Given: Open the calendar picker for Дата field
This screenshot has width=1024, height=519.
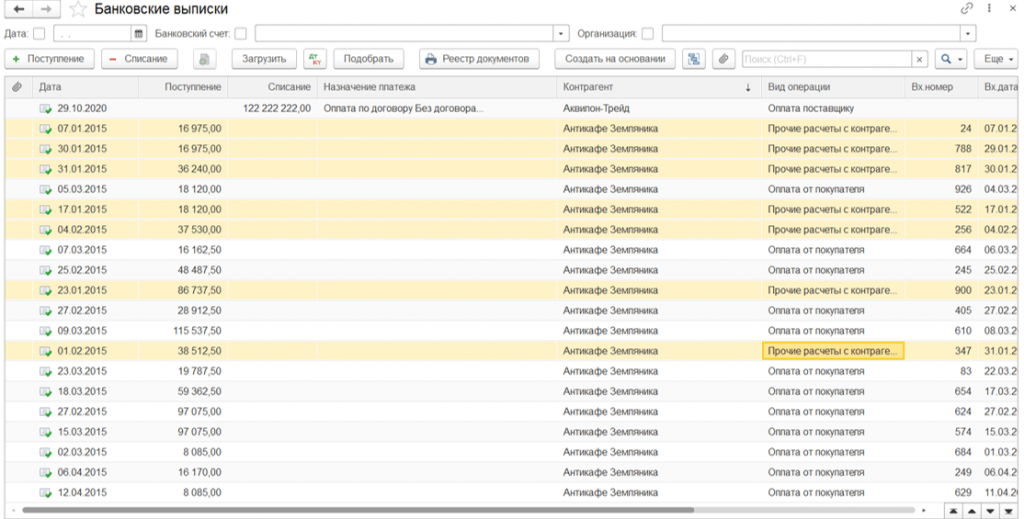Looking at the screenshot, I should 139,33.
